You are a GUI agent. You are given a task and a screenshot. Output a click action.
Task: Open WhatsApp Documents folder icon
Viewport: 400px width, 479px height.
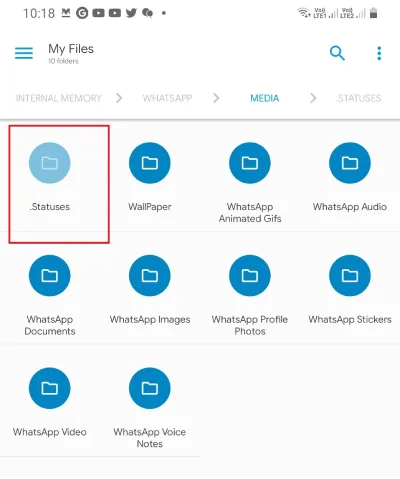(x=50, y=276)
